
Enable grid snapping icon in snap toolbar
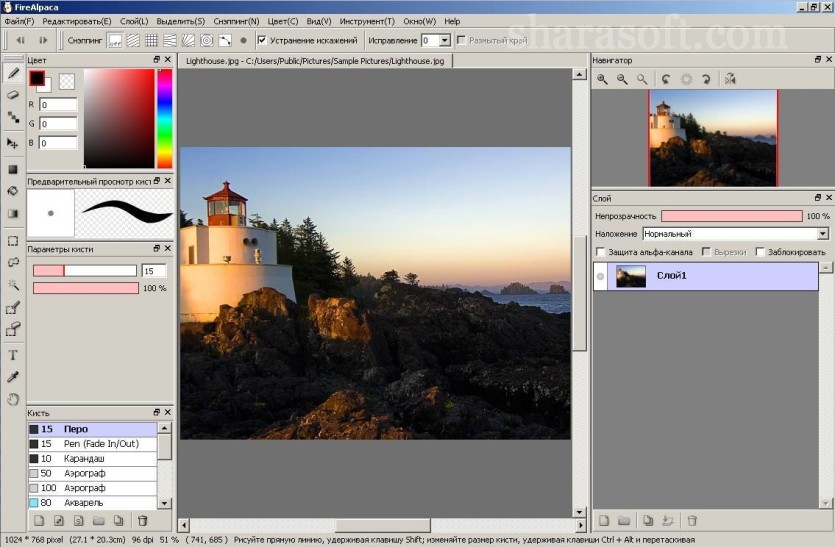151,40
